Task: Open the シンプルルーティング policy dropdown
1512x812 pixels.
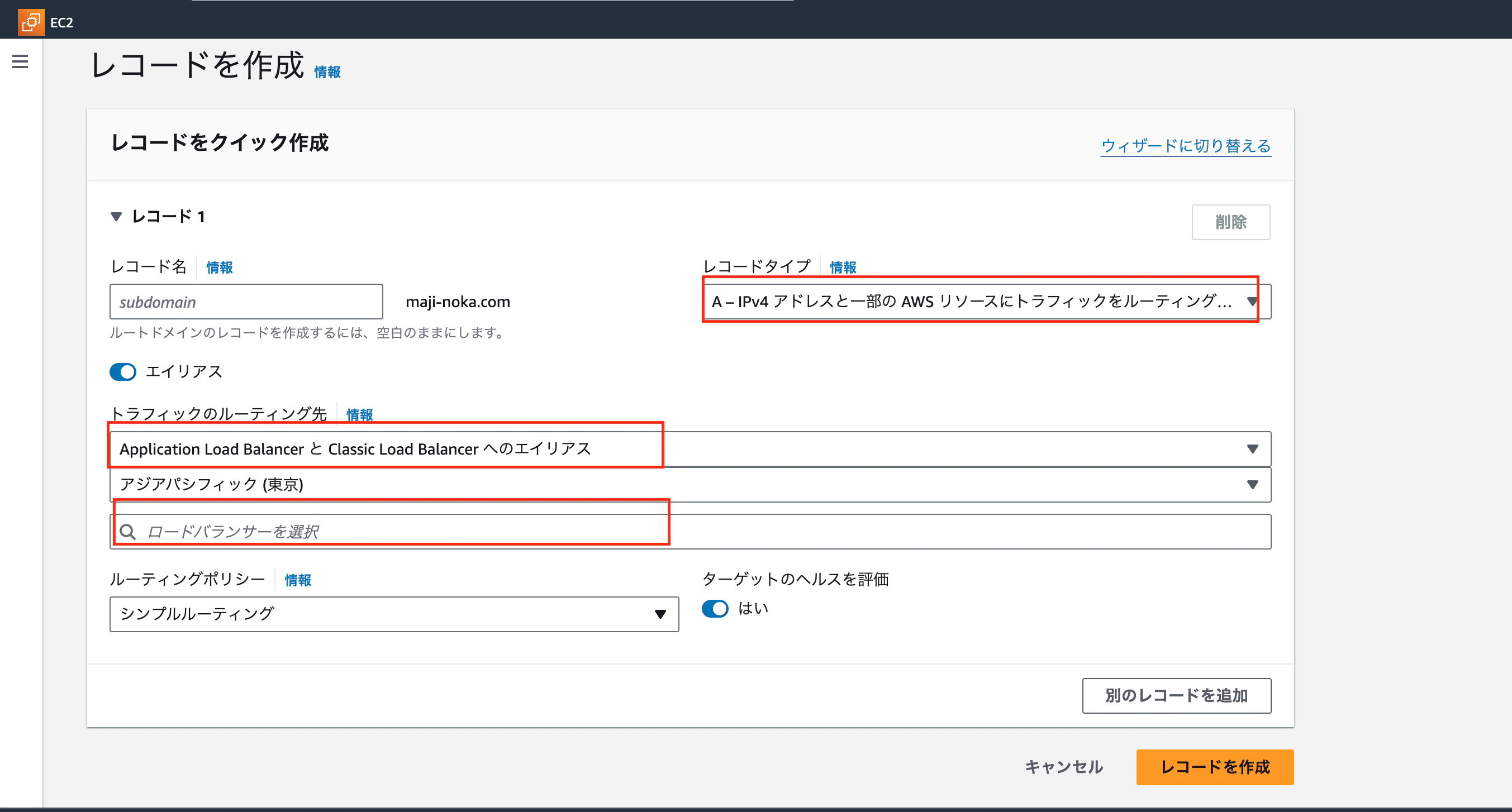Action: [394, 614]
